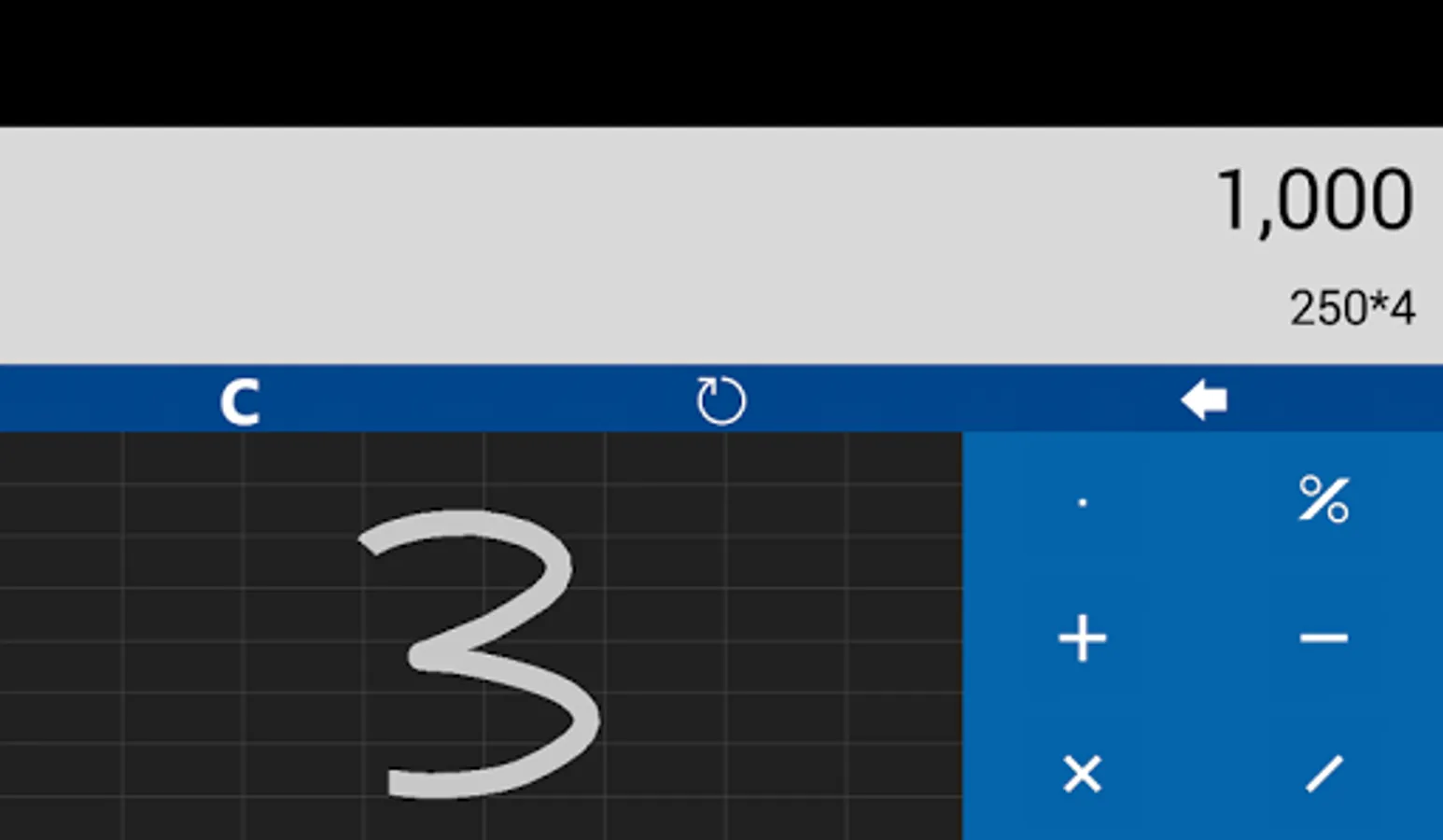Click toolbar strip between reset and backspace icons
This screenshot has height=840, width=1443.
point(961,400)
